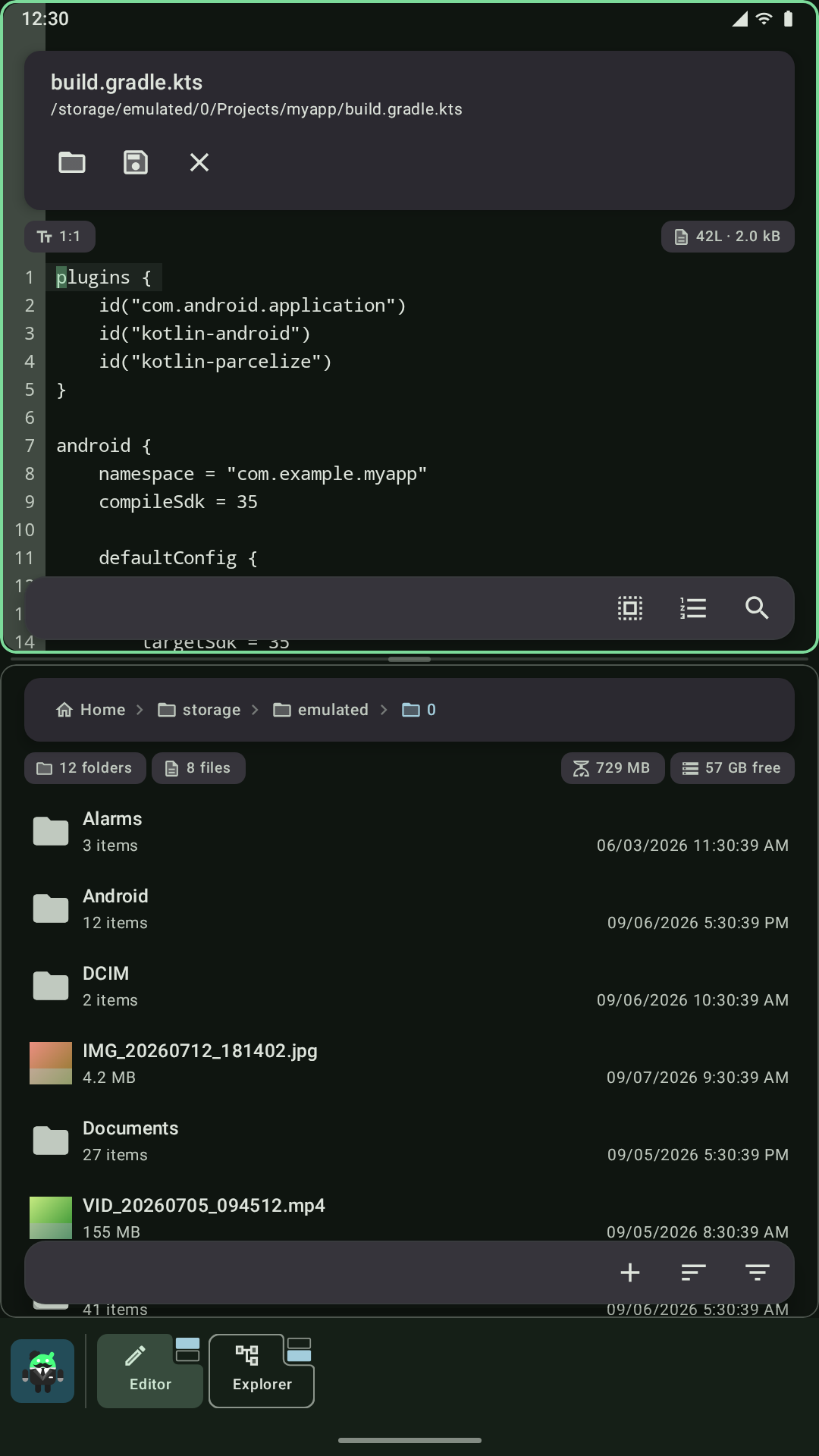This screenshot has height=1456, width=819.
Task: Click the compileSdk = 35 line
Action: (178, 502)
